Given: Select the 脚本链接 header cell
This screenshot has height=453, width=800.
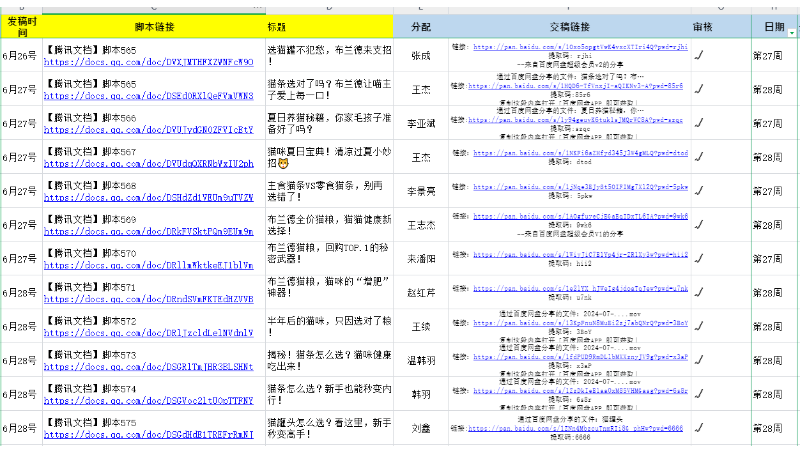Looking at the screenshot, I should click(x=154, y=27).
